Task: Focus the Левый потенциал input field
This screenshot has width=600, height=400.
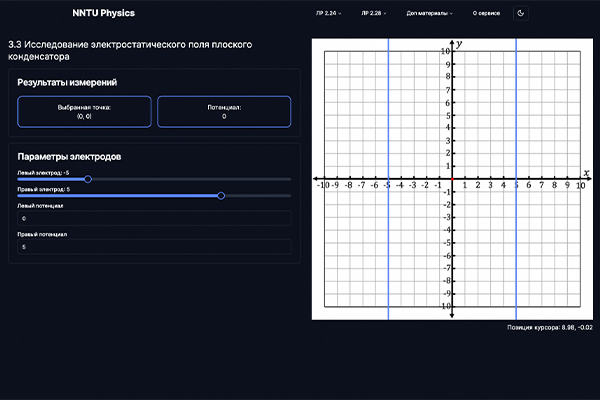Action: 154,218
